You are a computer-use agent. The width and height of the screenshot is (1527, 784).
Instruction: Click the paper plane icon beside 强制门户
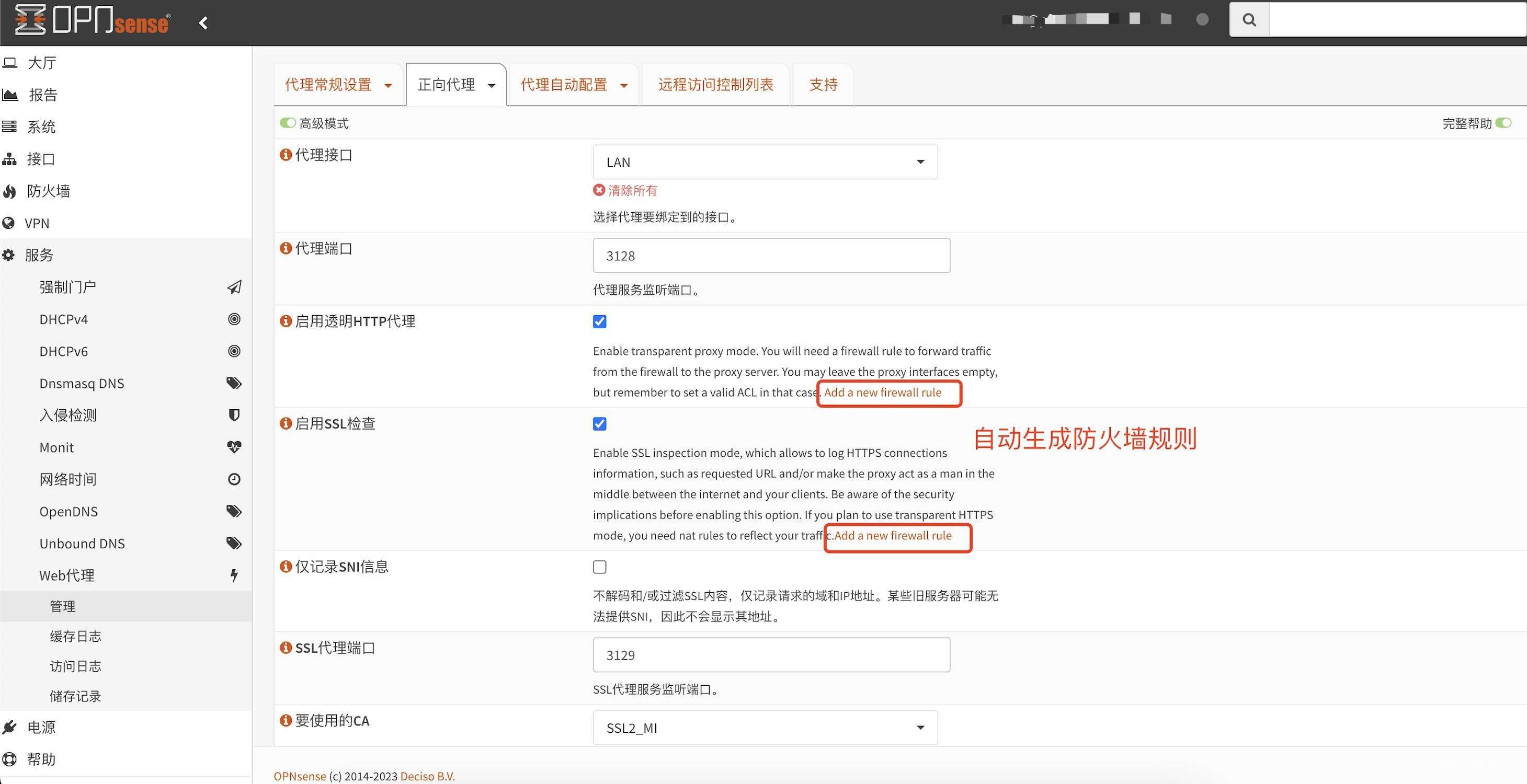234,287
